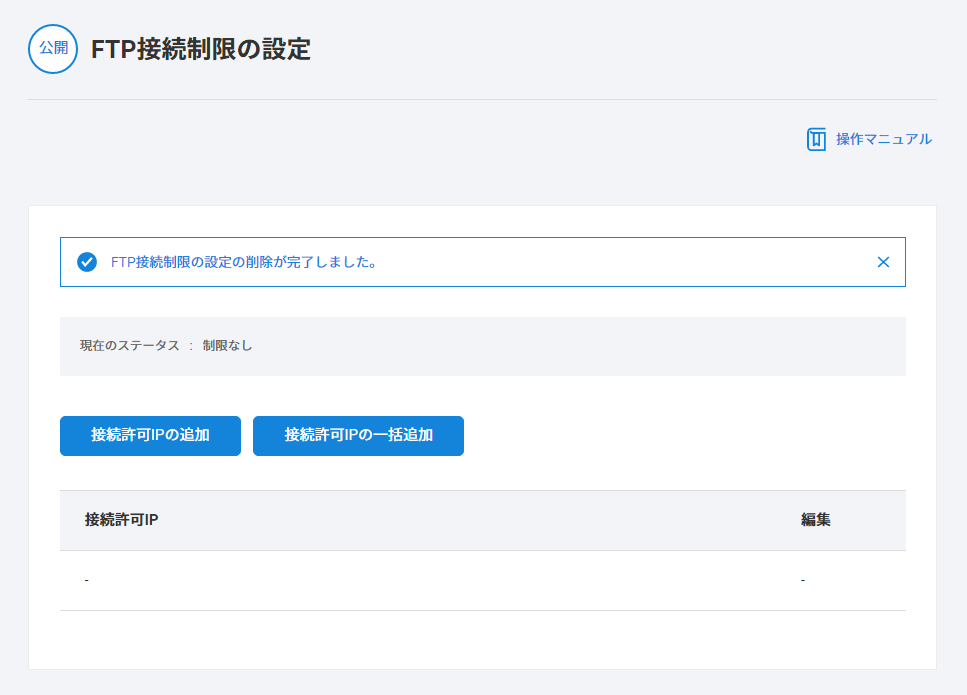Click the circular 公開 badge icon
The width and height of the screenshot is (967, 695).
[x=53, y=49]
